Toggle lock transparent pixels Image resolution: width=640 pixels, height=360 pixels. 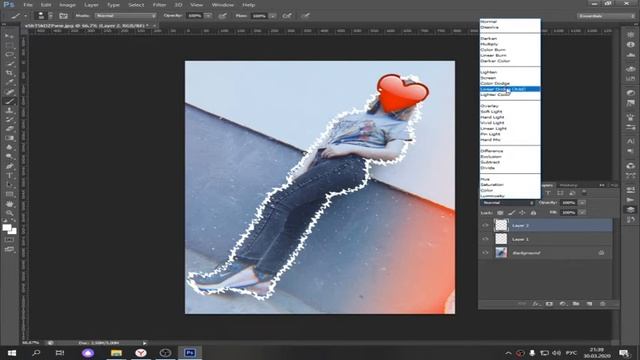[500, 213]
